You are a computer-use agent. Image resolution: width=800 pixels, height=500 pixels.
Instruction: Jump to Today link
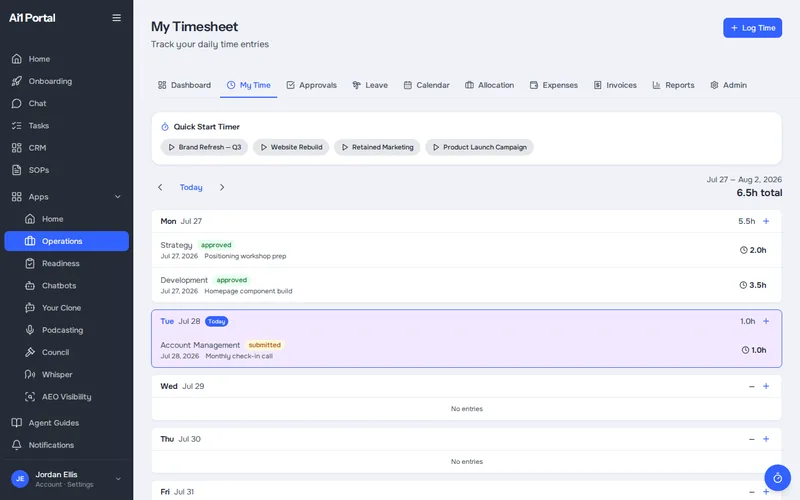pyautogui.click(x=191, y=187)
